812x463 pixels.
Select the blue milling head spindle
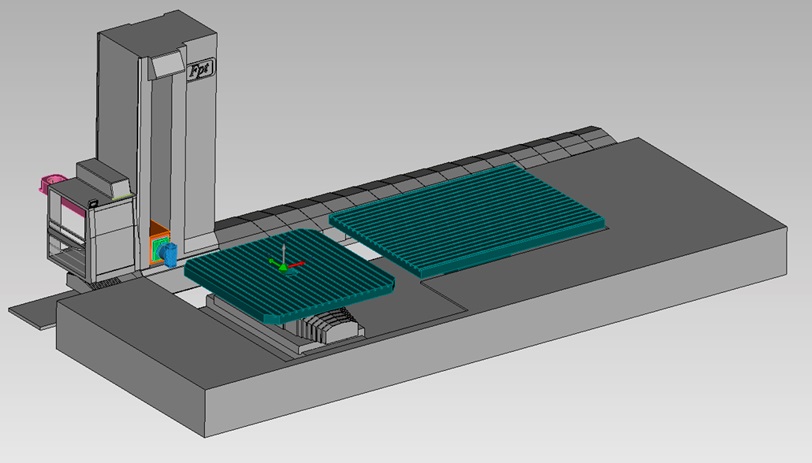click(x=168, y=253)
